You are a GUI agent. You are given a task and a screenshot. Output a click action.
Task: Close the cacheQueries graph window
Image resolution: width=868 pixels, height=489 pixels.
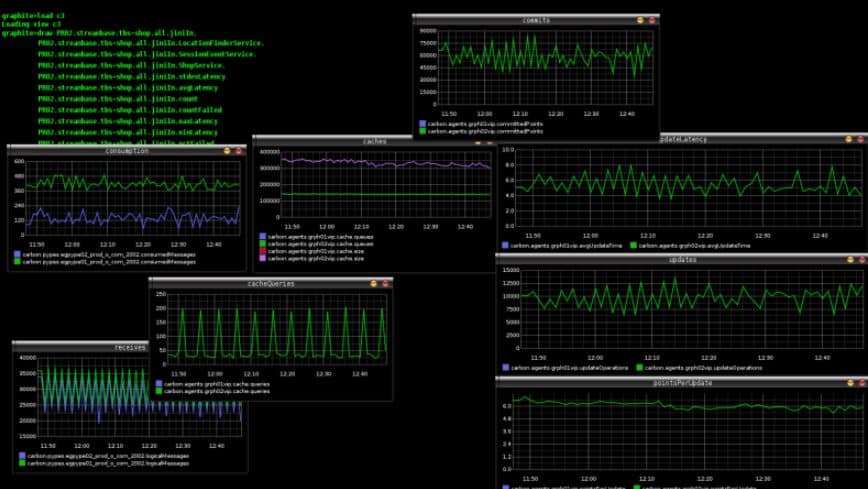385,284
